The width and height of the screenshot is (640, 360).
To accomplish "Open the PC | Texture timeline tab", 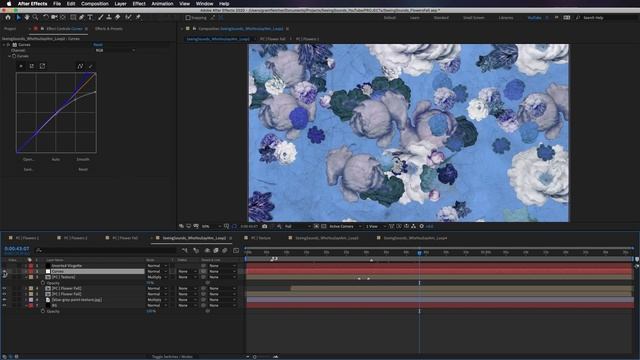I will click(x=260, y=238).
